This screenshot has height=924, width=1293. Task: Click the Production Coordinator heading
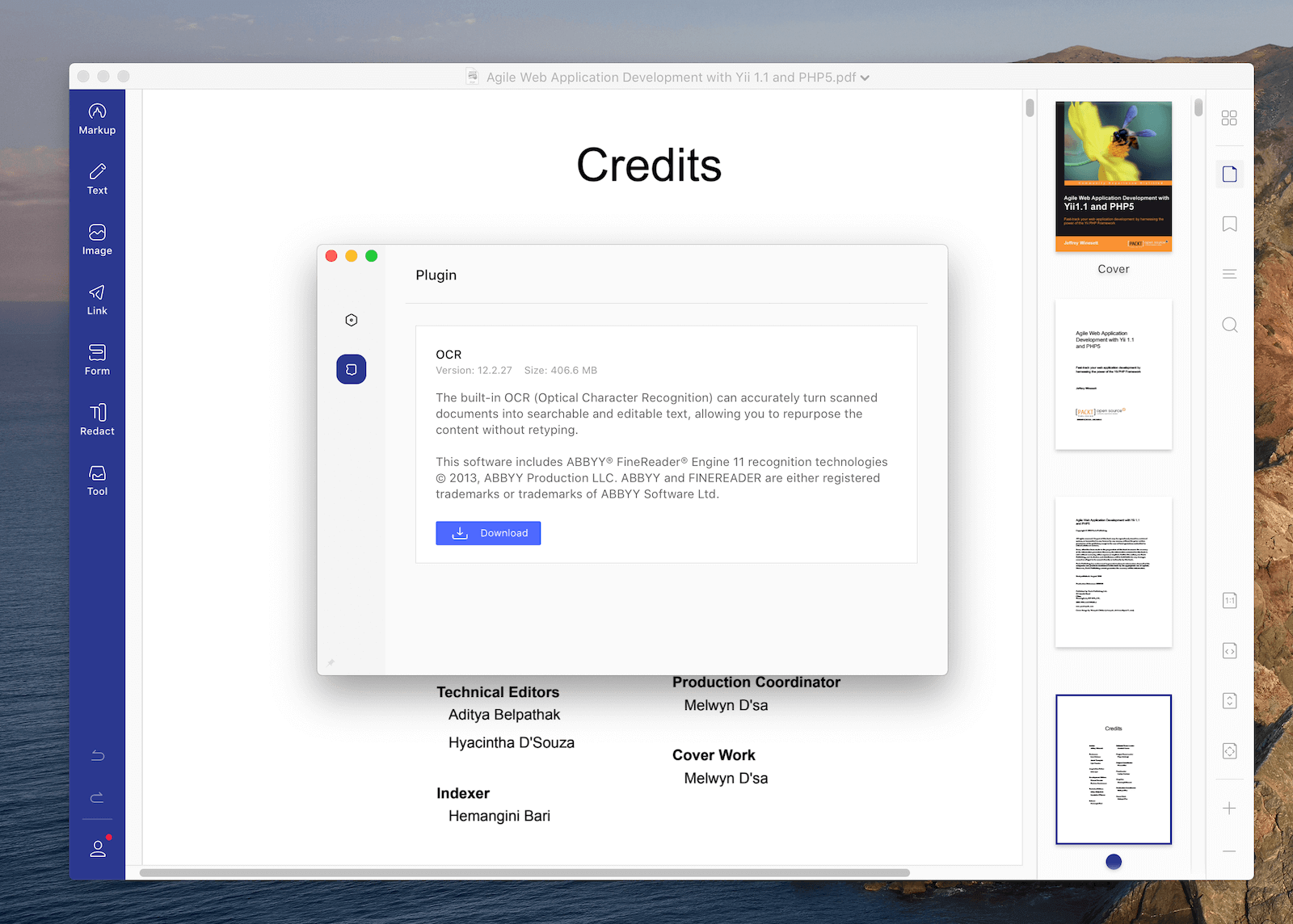[756, 682]
